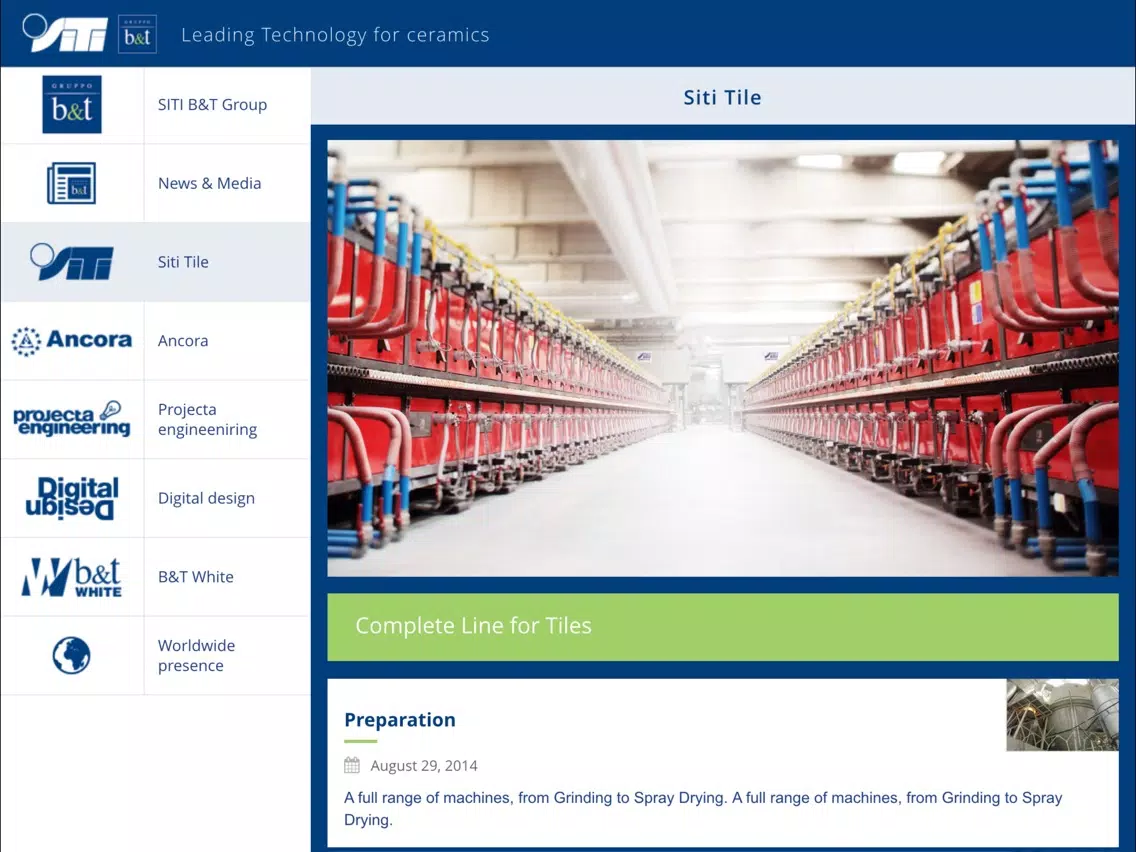Click the b&t White logo

(72, 577)
